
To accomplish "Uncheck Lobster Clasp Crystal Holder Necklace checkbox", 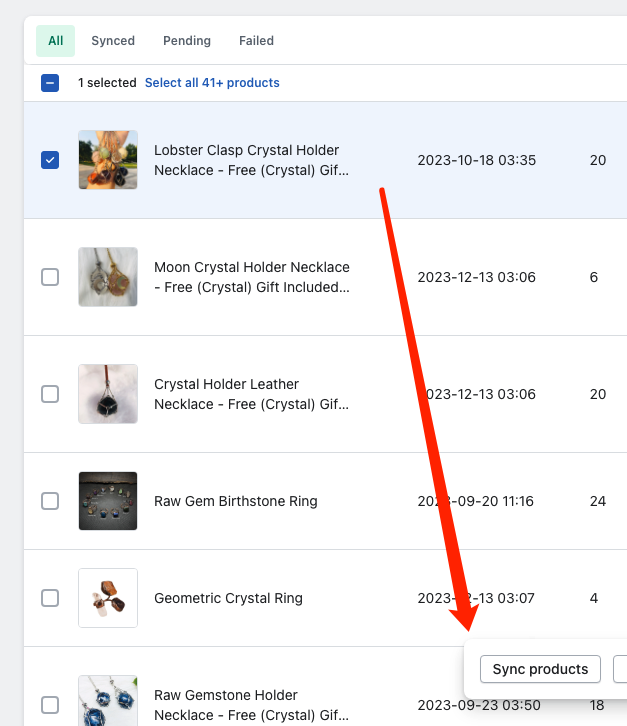I will click(50, 160).
